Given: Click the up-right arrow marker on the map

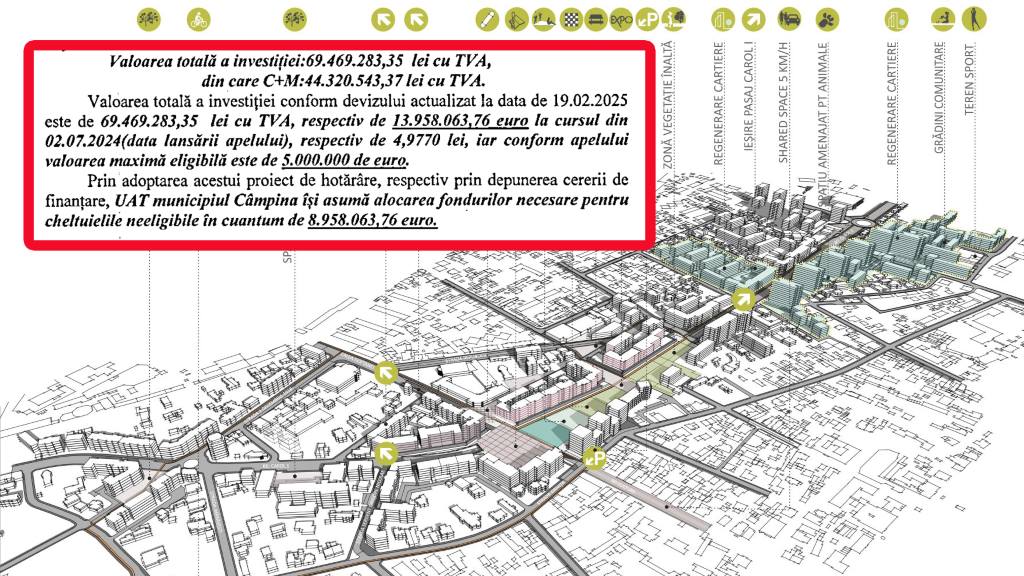Looking at the screenshot, I should pos(743,298).
